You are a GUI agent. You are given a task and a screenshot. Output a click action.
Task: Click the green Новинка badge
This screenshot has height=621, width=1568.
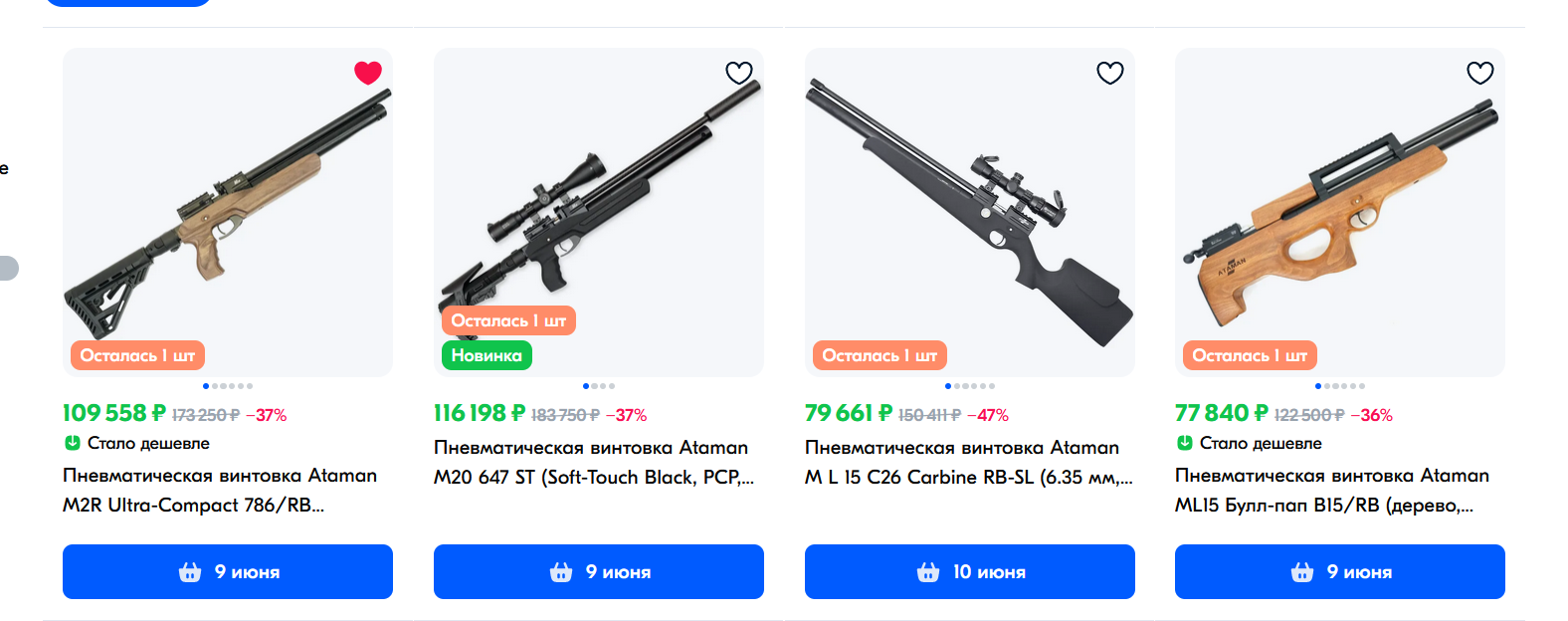487,355
